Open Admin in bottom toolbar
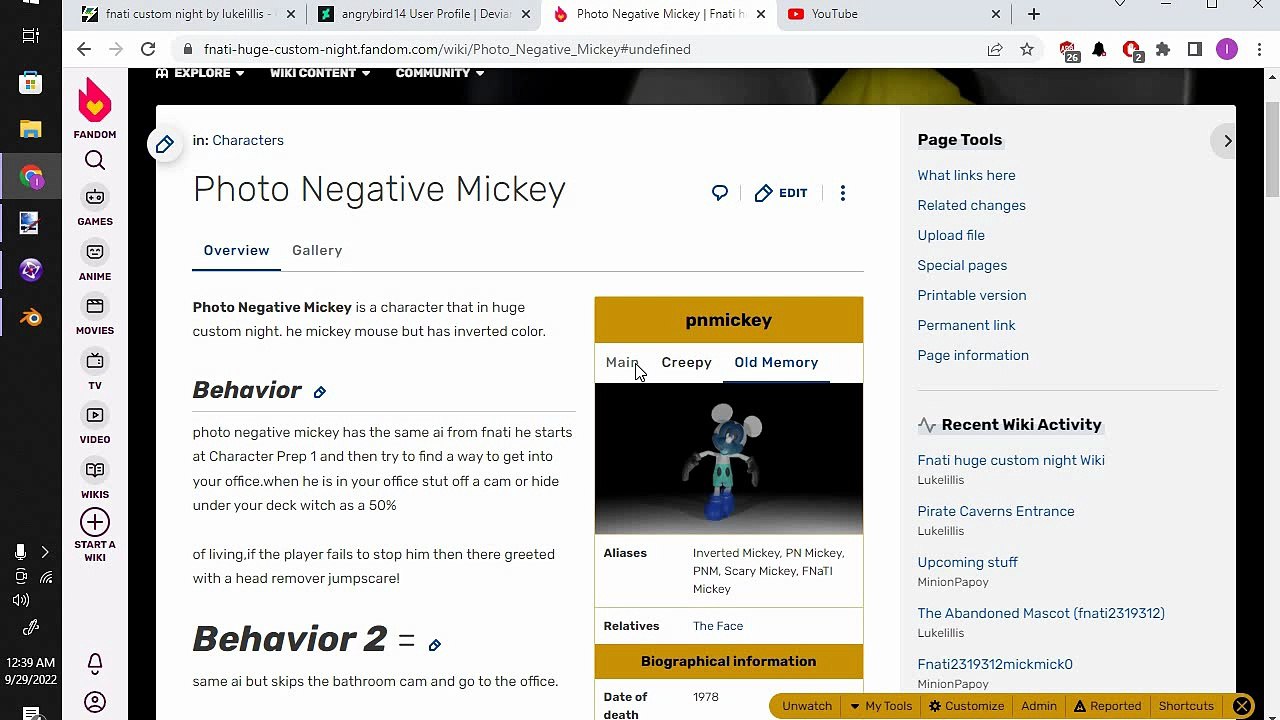The height and width of the screenshot is (720, 1280). [x=1039, y=706]
